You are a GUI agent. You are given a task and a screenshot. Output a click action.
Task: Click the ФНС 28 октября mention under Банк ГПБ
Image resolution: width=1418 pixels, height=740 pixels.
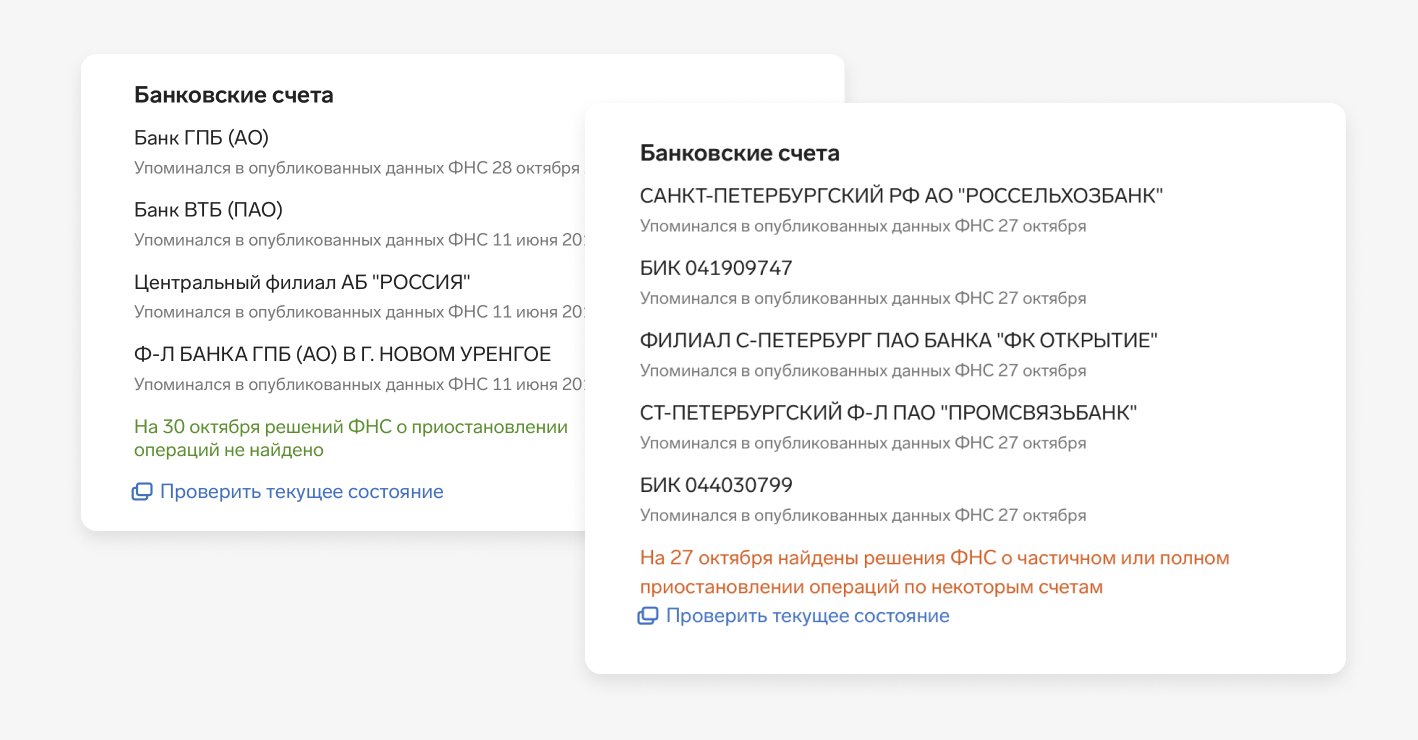point(356,168)
